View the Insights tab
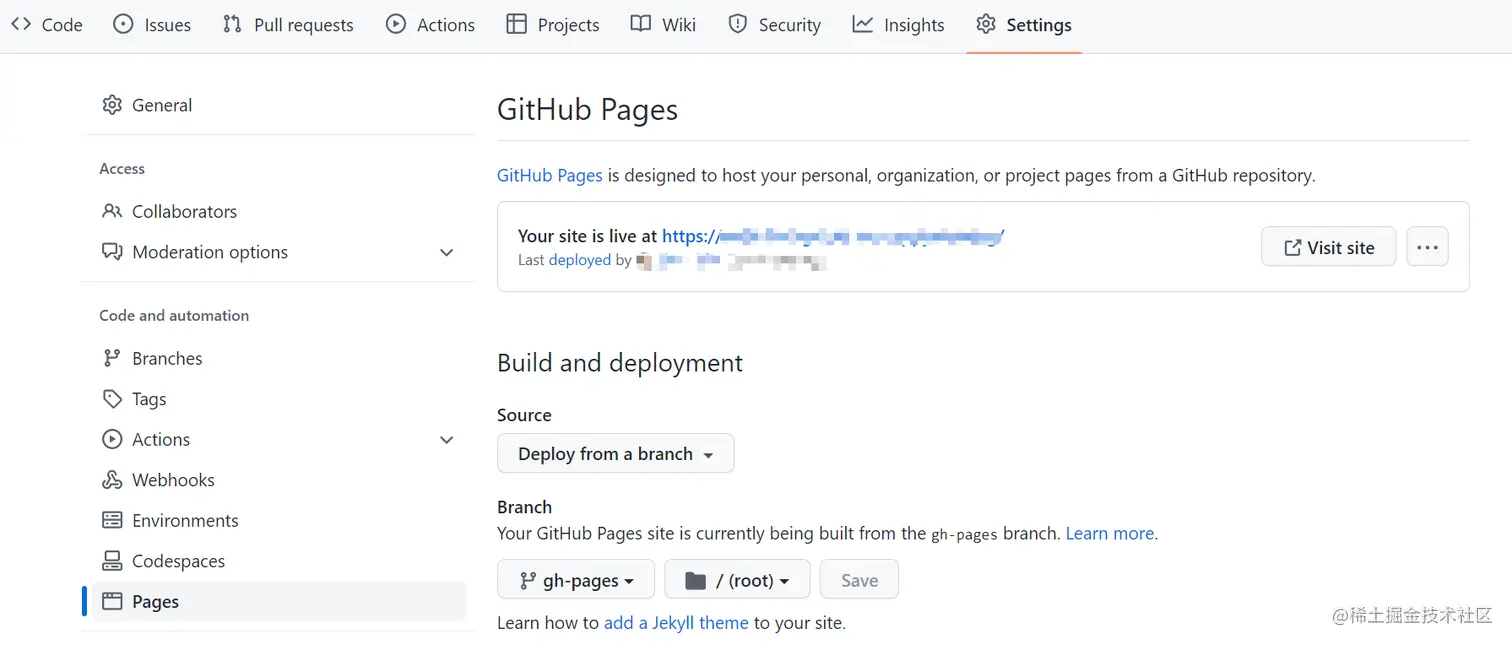1512x645 pixels. pyautogui.click(x=898, y=25)
